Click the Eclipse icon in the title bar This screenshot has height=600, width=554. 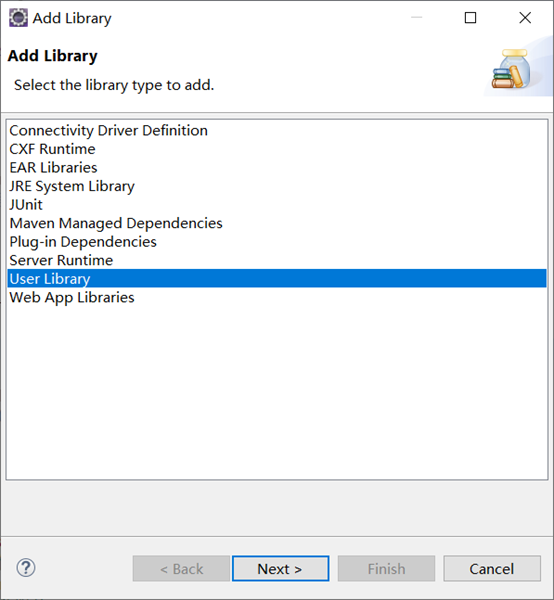pos(18,18)
